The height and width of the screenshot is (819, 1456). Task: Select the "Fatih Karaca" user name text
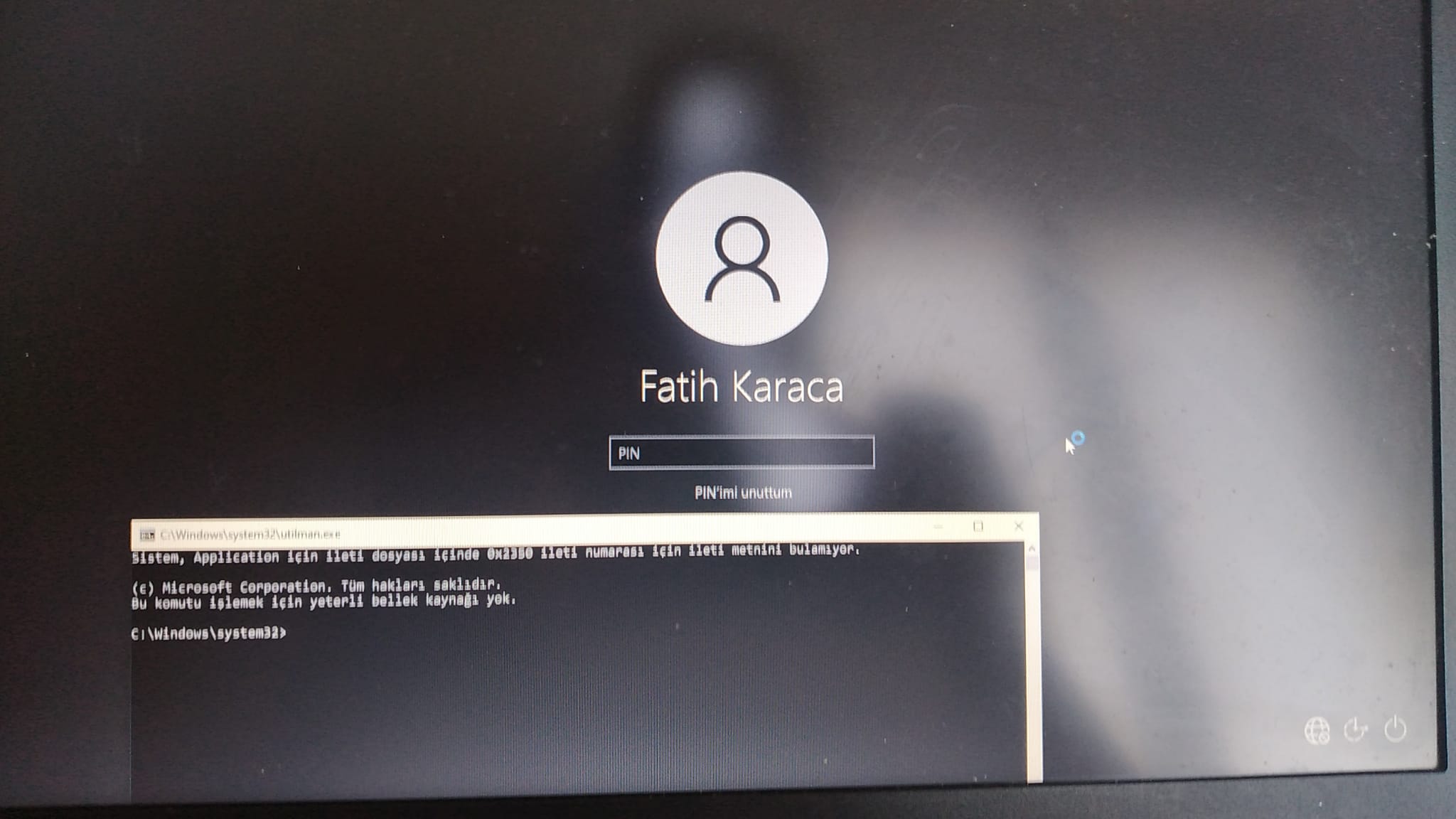pyautogui.click(x=742, y=387)
